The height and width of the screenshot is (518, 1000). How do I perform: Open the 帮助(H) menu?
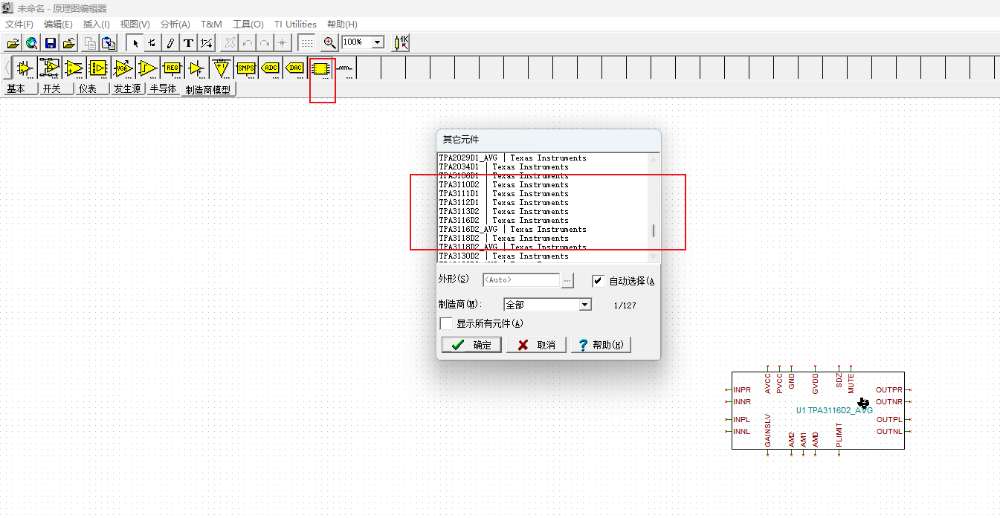pyautogui.click(x=342, y=24)
